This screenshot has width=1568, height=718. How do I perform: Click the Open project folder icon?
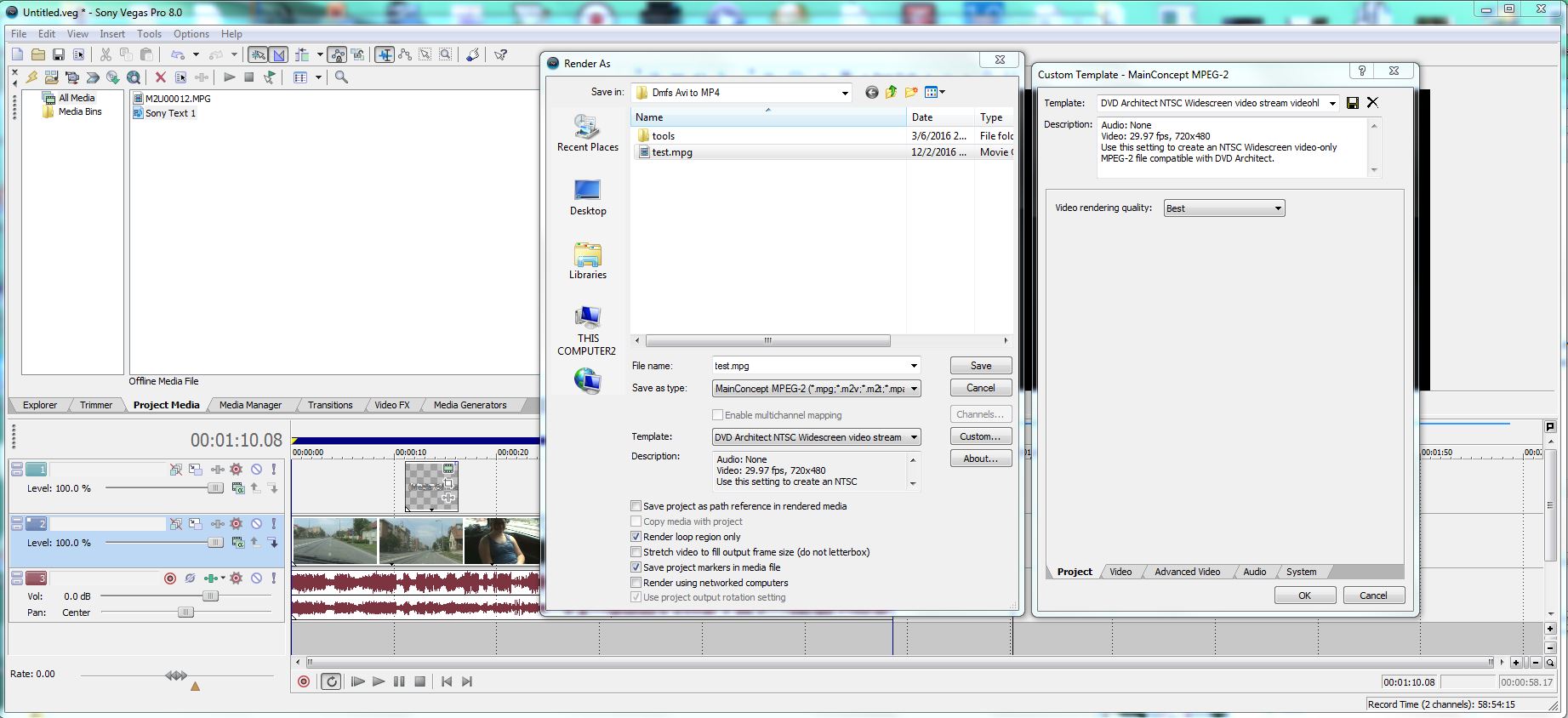tap(37, 54)
